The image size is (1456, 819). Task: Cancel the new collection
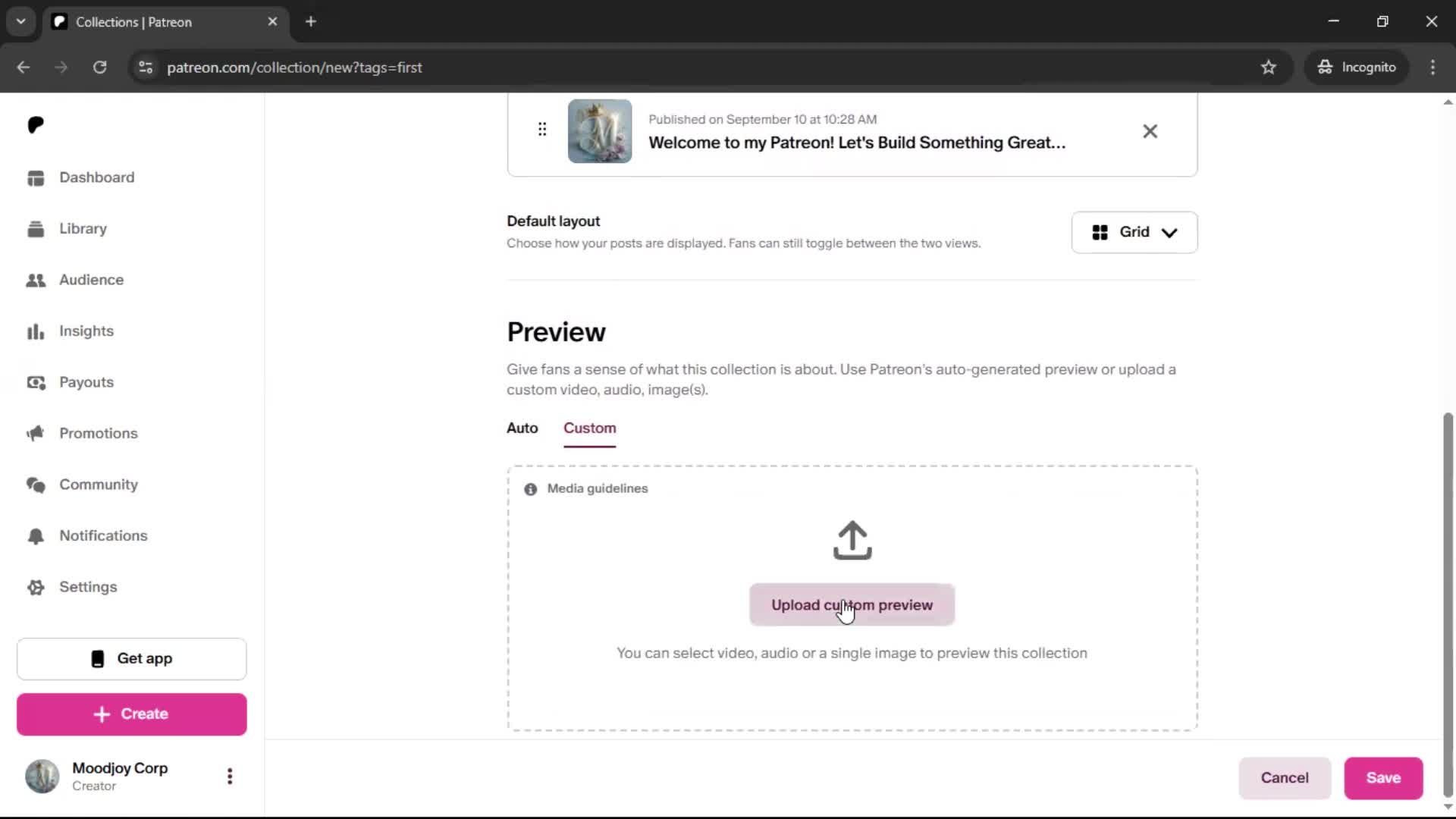(1285, 778)
